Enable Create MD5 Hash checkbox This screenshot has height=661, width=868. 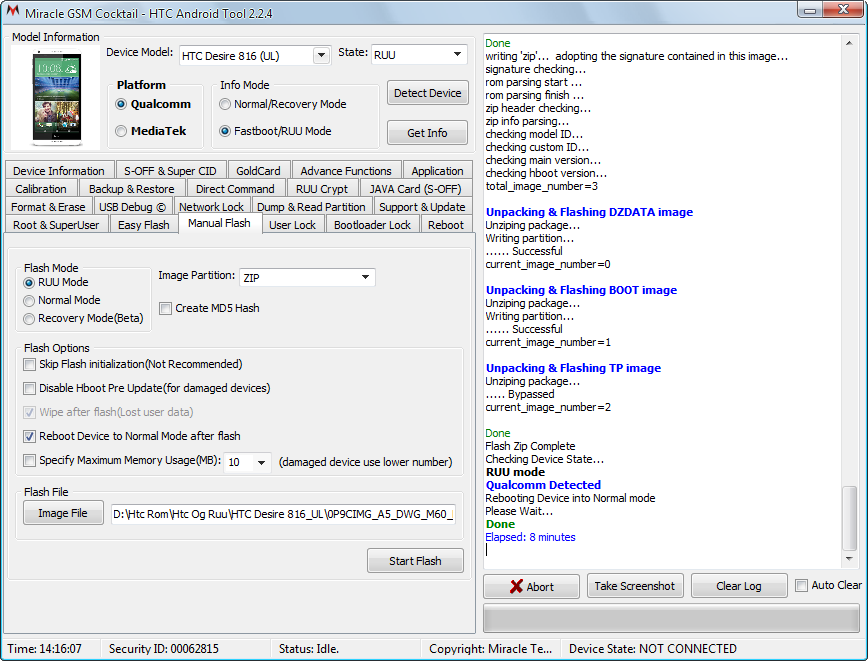165,308
